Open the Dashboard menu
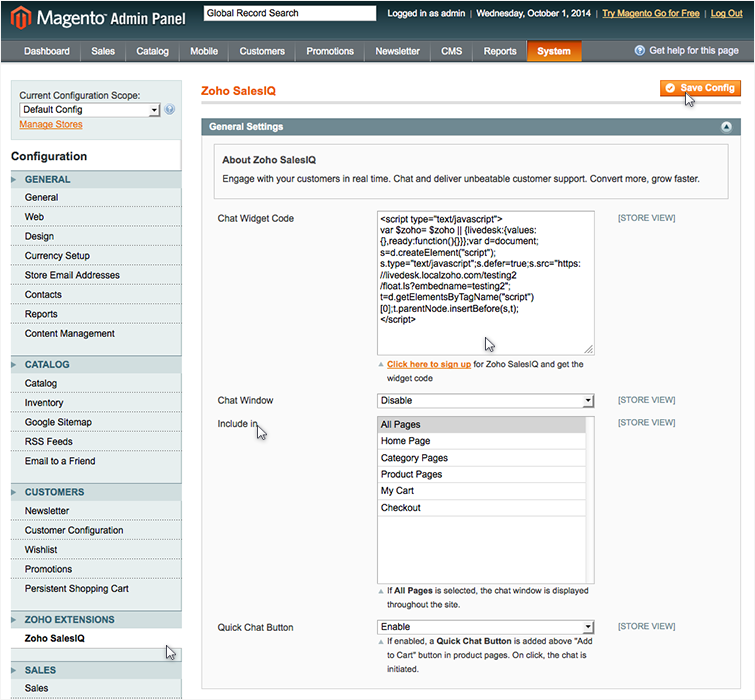Screen dimensions: 755x700 click(47, 51)
